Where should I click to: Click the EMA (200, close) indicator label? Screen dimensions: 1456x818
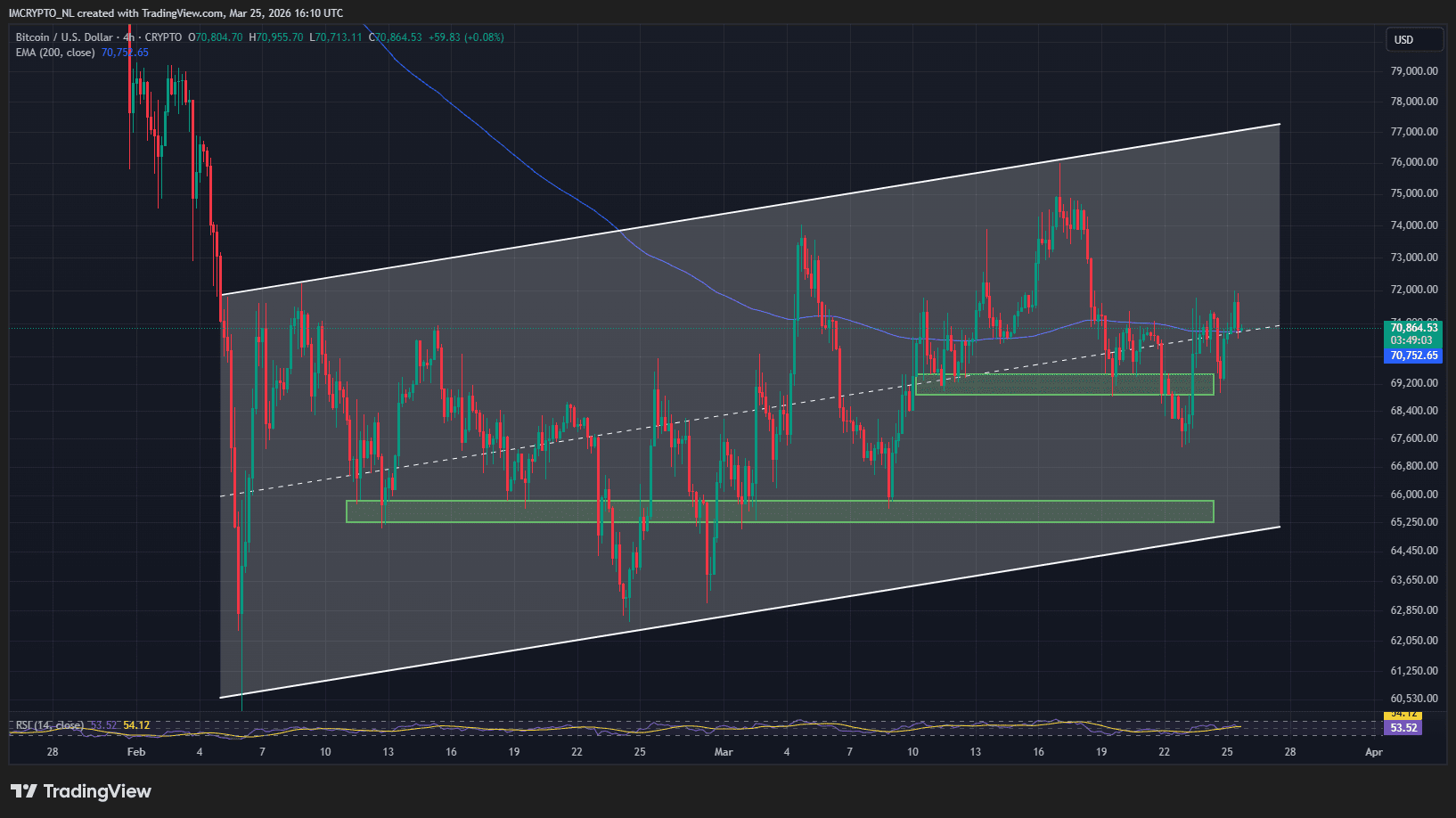pos(55,53)
